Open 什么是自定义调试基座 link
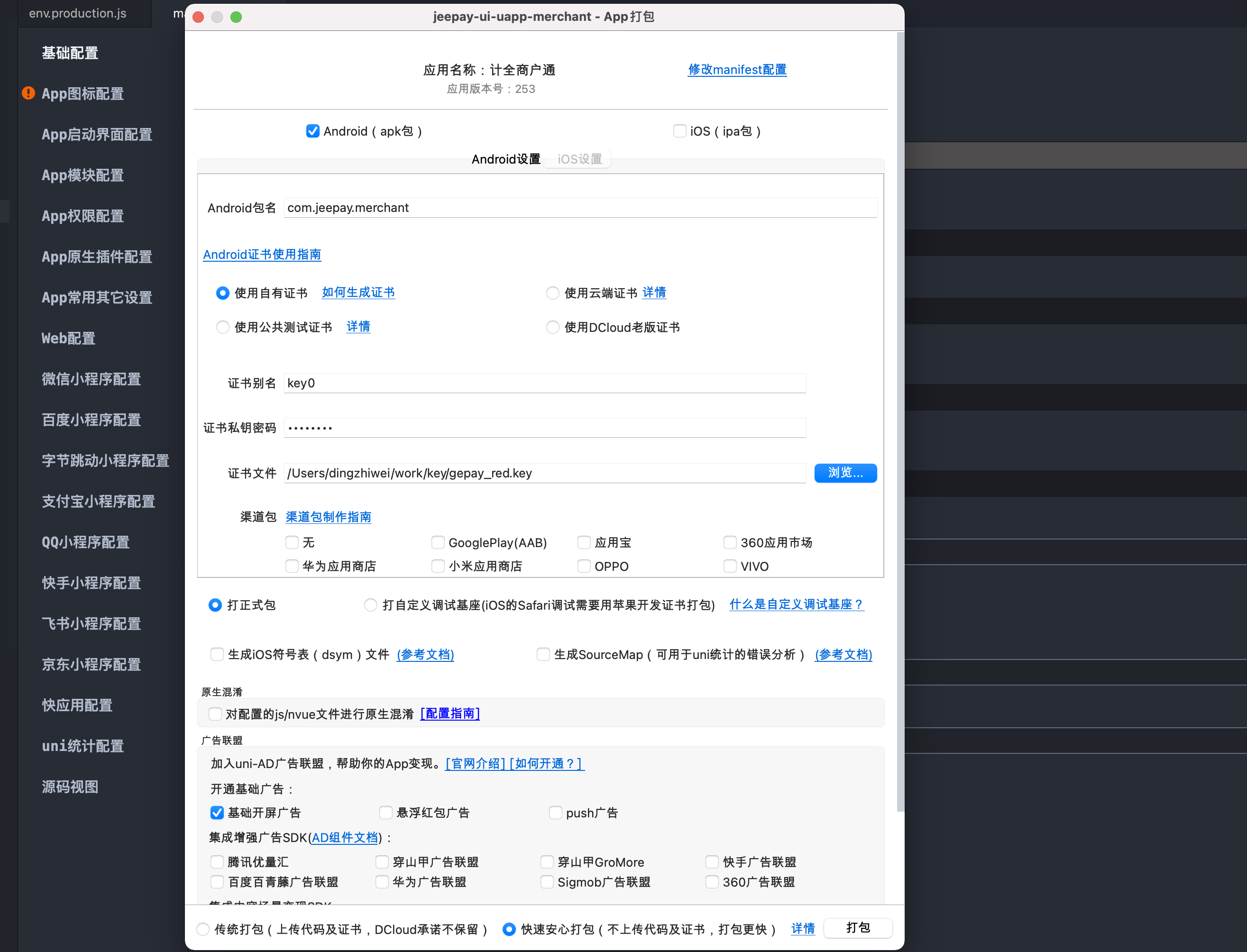 pyautogui.click(x=796, y=604)
